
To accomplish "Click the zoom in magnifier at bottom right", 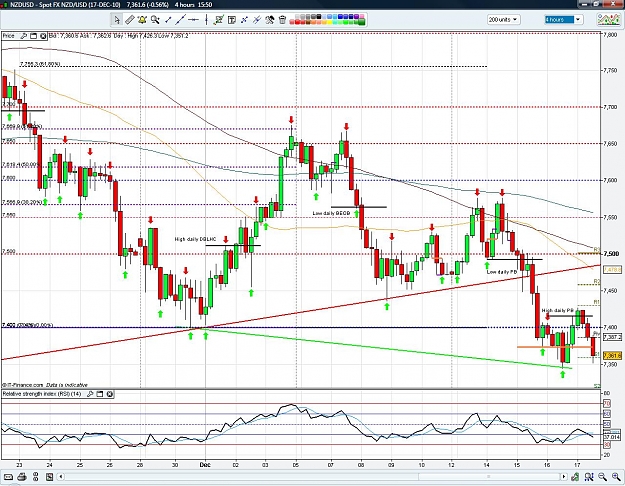I will (616, 476).
